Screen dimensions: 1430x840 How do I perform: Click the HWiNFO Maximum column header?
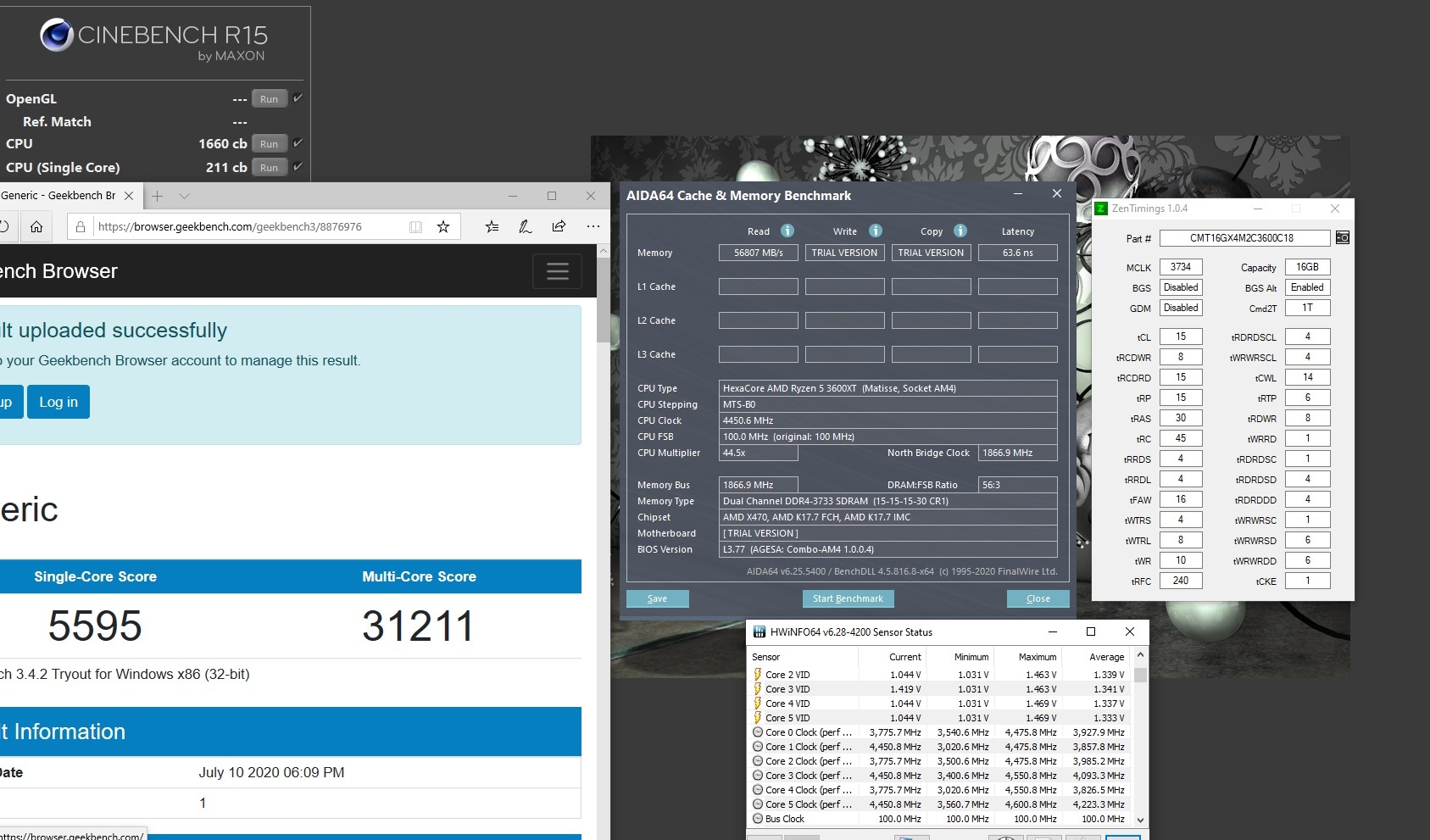pyautogui.click(x=1028, y=657)
